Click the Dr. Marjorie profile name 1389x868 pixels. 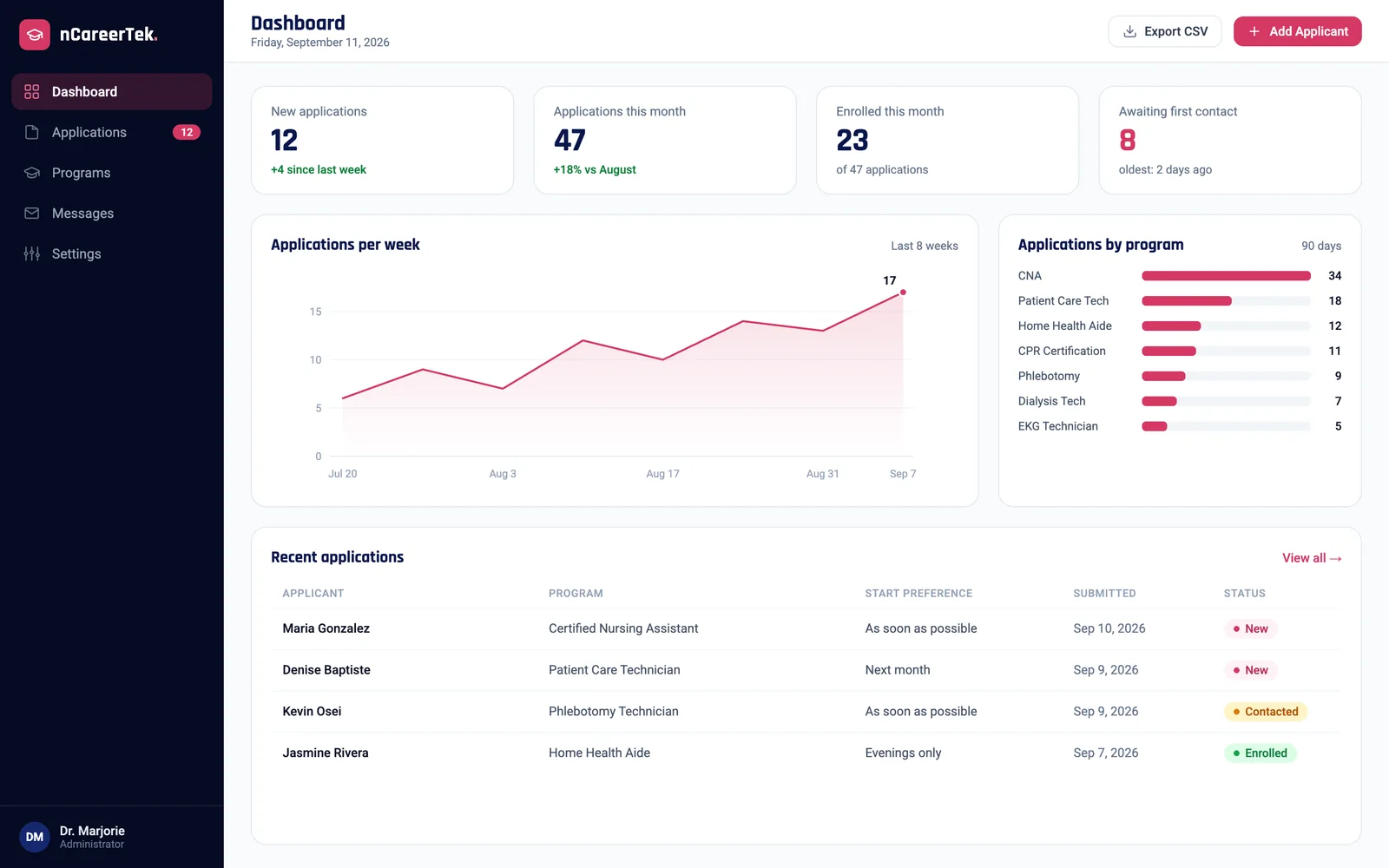pyautogui.click(x=92, y=831)
